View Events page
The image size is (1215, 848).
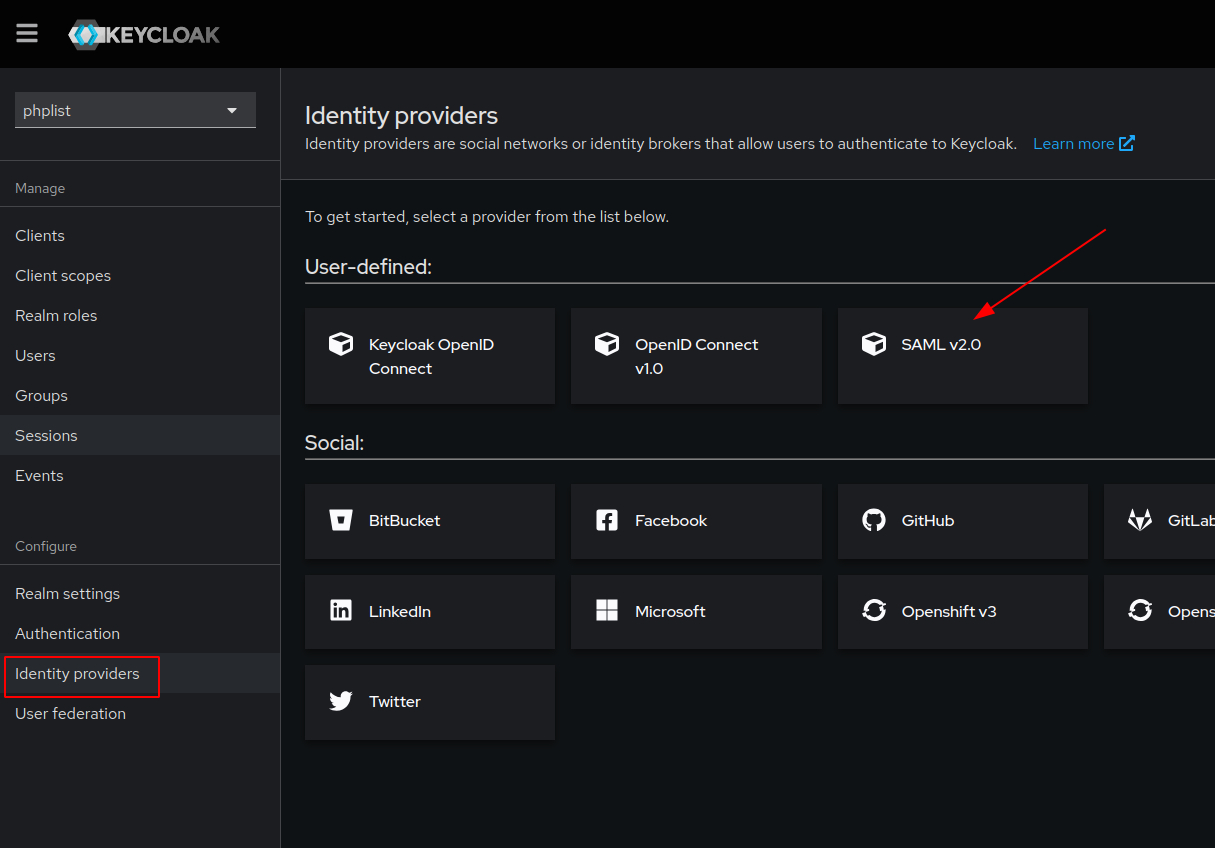tap(140, 475)
